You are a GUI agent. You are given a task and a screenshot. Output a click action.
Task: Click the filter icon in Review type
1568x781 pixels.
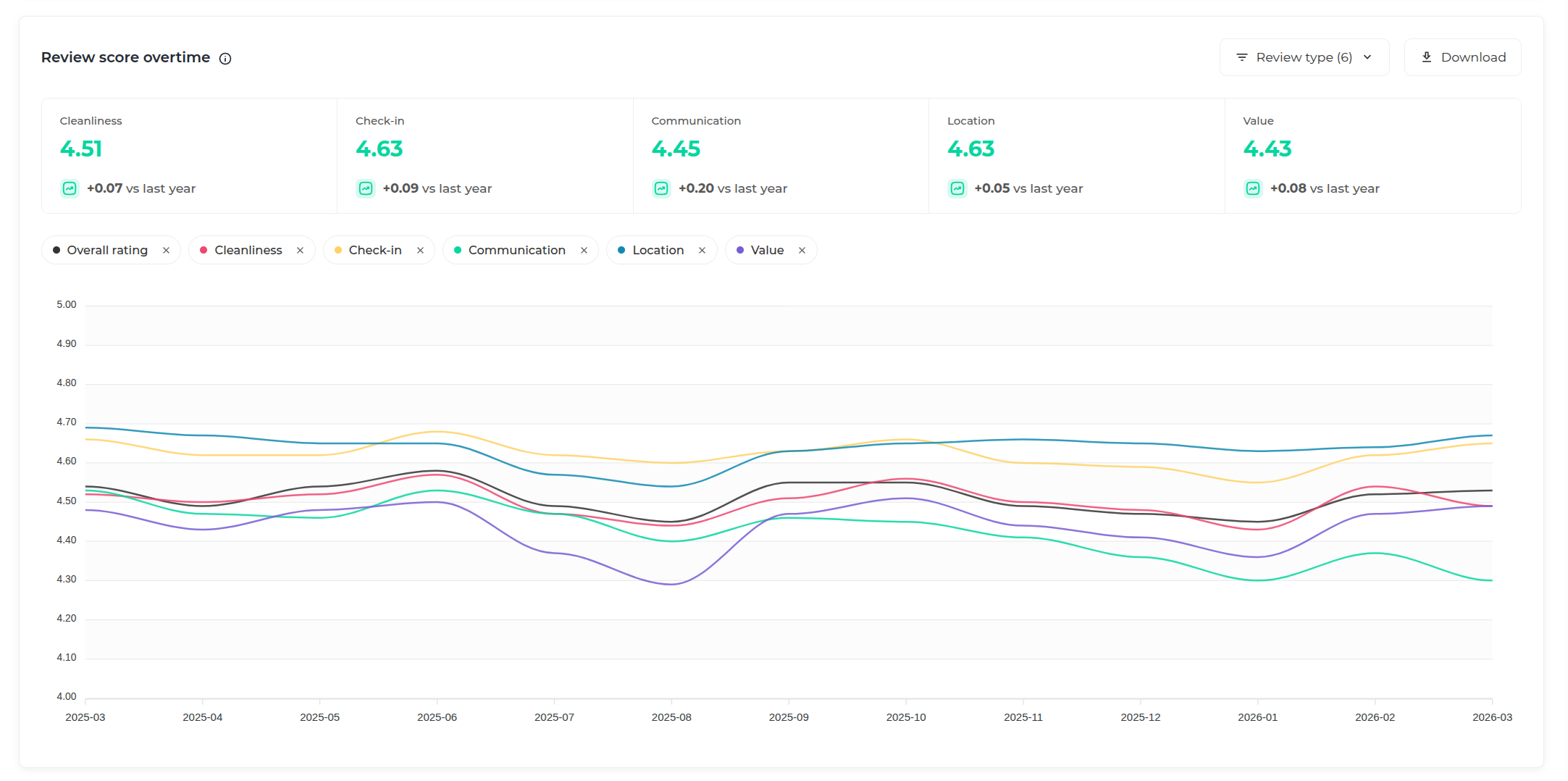[1242, 57]
